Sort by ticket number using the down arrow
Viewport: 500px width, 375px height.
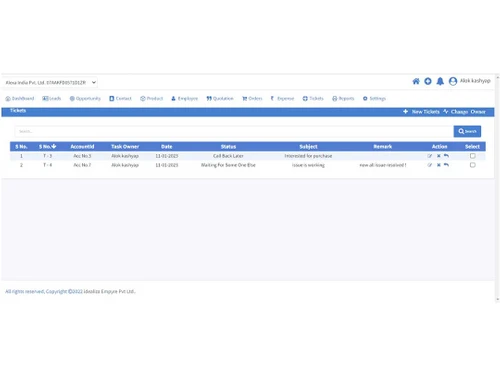tap(54, 146)
